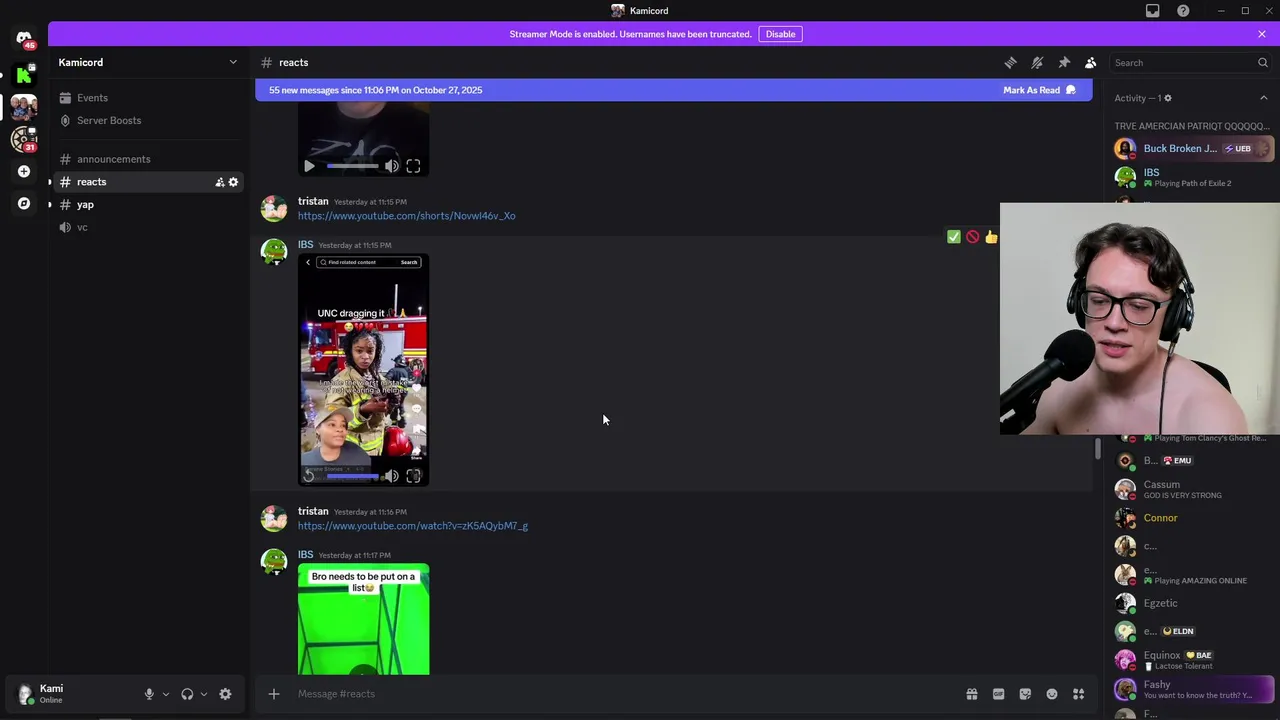Open emoji picker in message bar
Screen dimensions: 1280x720
(x=1052, y=694)
